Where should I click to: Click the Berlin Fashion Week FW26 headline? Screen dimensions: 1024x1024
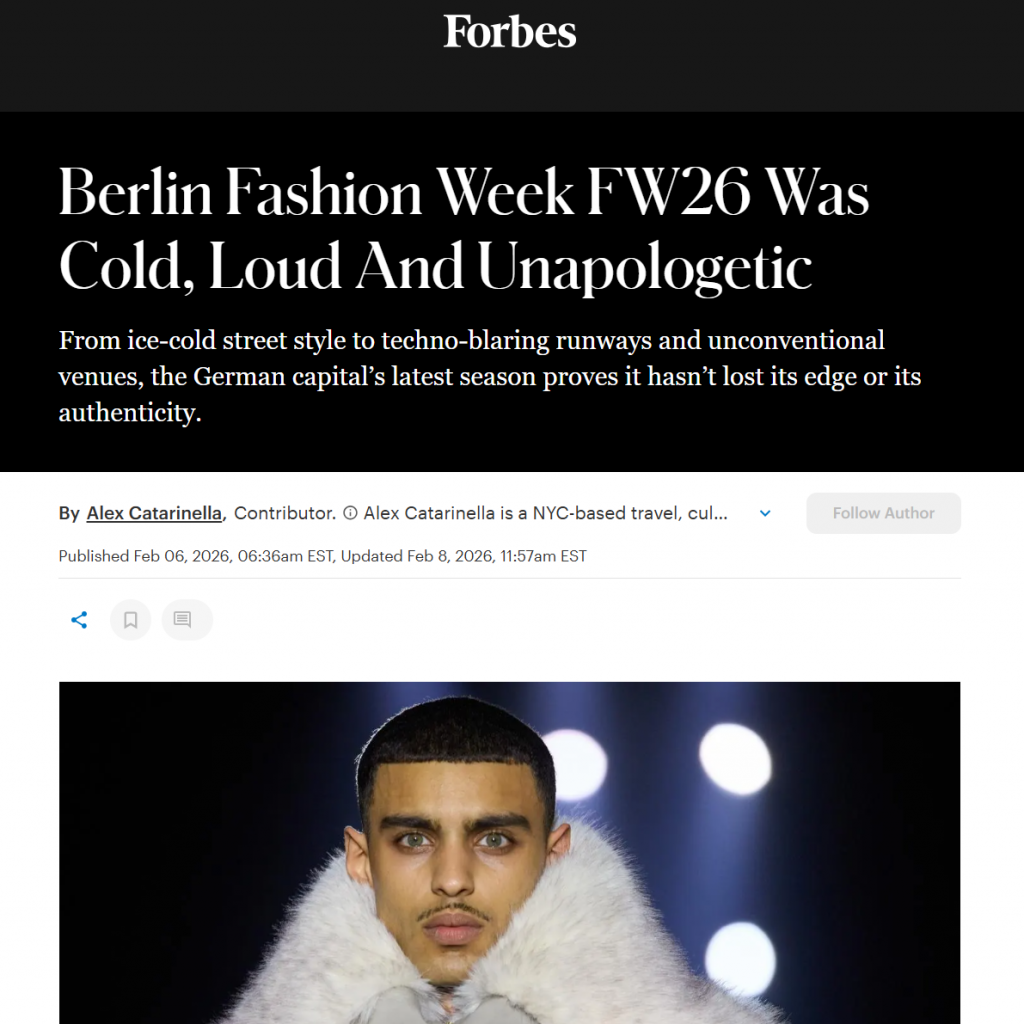coord(464,229)
